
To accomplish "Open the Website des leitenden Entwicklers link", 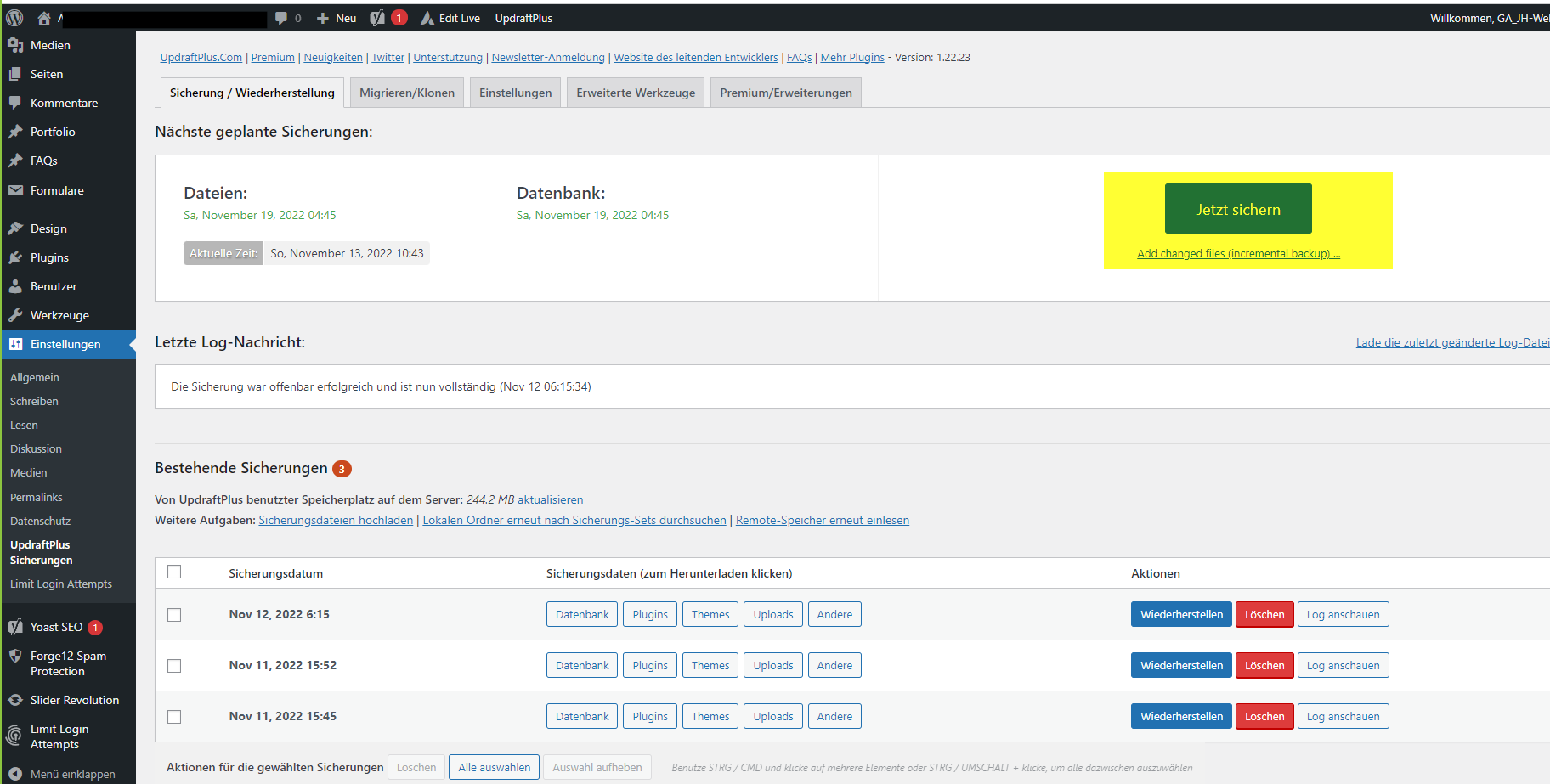I will [696, 57].
